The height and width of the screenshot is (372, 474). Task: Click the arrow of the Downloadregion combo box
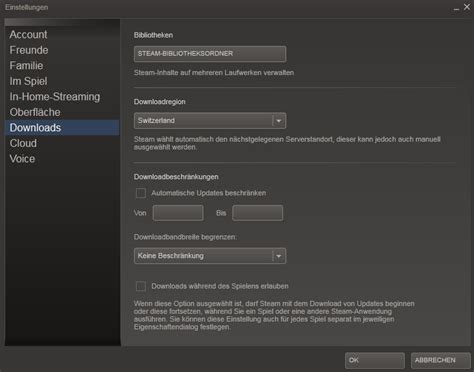click(279, 121)
